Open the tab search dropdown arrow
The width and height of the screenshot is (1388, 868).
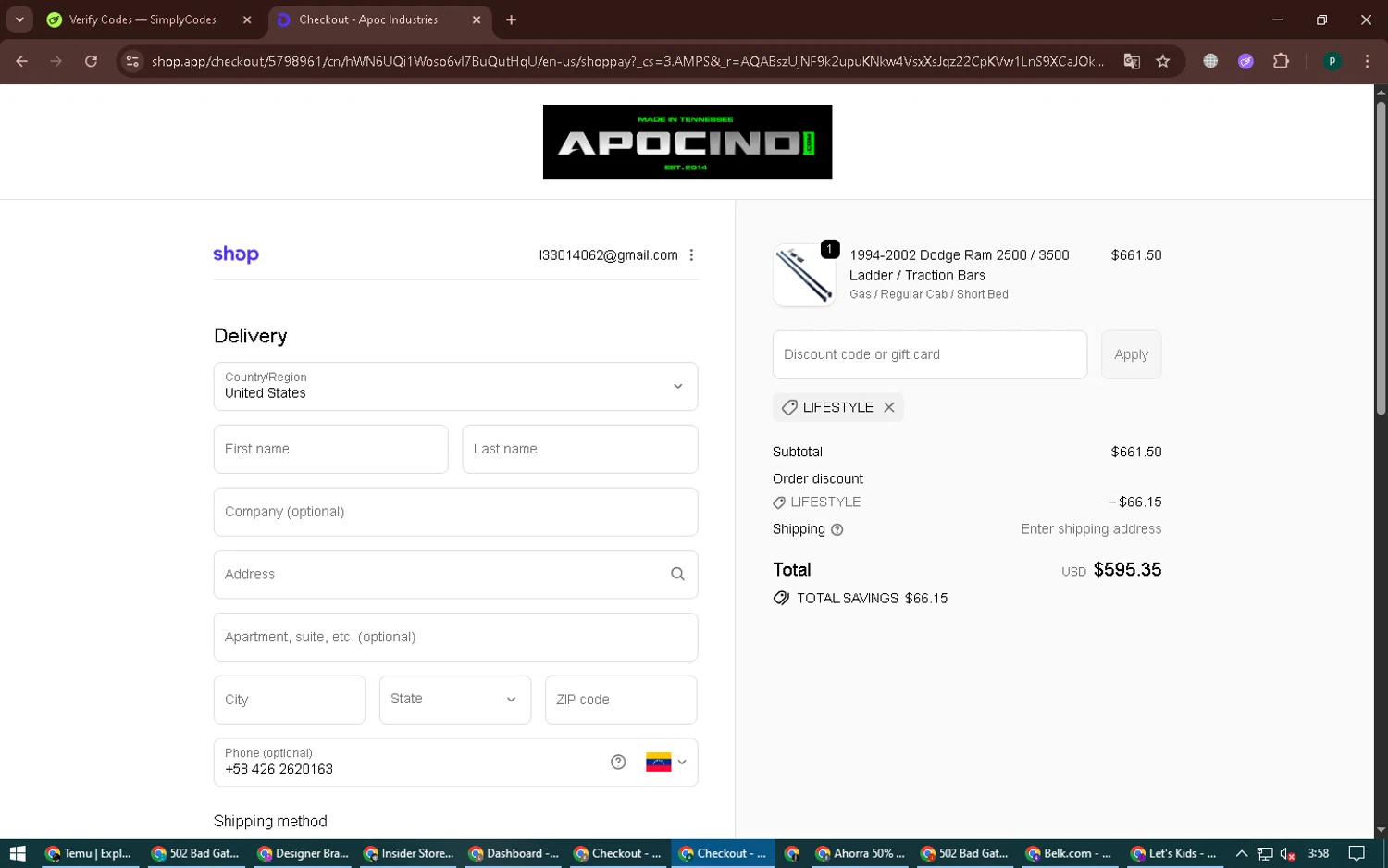pyautogui.click(x=19, y=19)
